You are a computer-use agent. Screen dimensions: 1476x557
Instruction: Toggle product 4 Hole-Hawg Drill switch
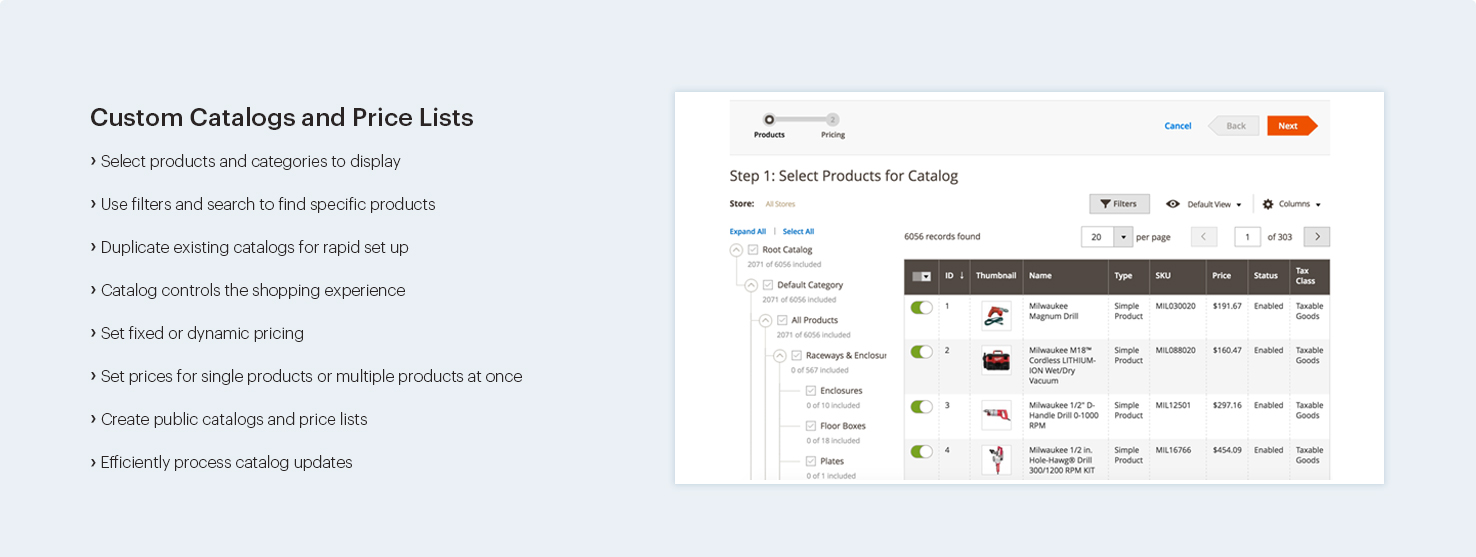point(921,451)
